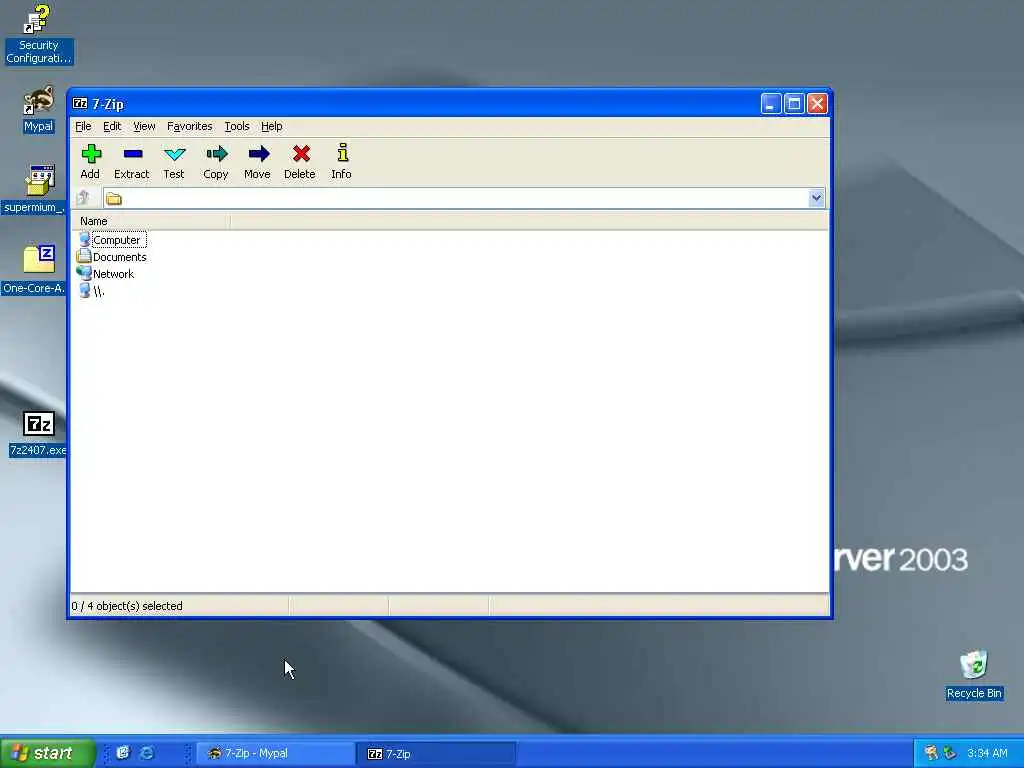Maximize the 7-Zip window

click(x=794, y=104)
